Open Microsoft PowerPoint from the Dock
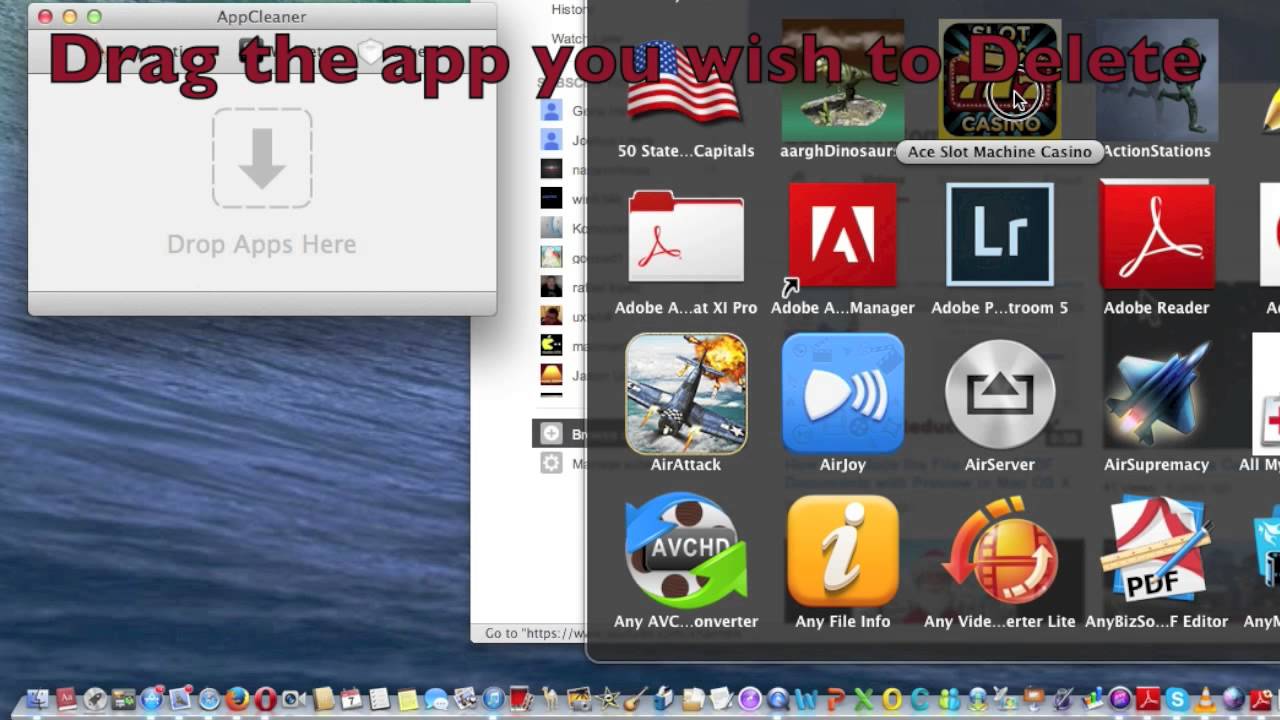The height and width of the screenshot is (720, 1280). pos(836,699)
